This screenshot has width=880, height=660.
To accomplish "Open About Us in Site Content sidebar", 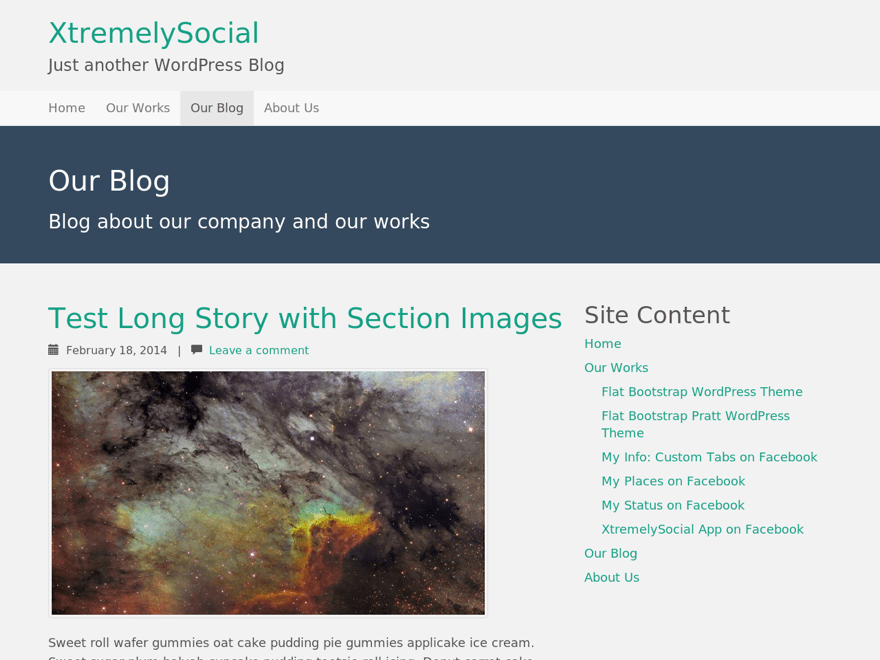I will tap(612, 578).
